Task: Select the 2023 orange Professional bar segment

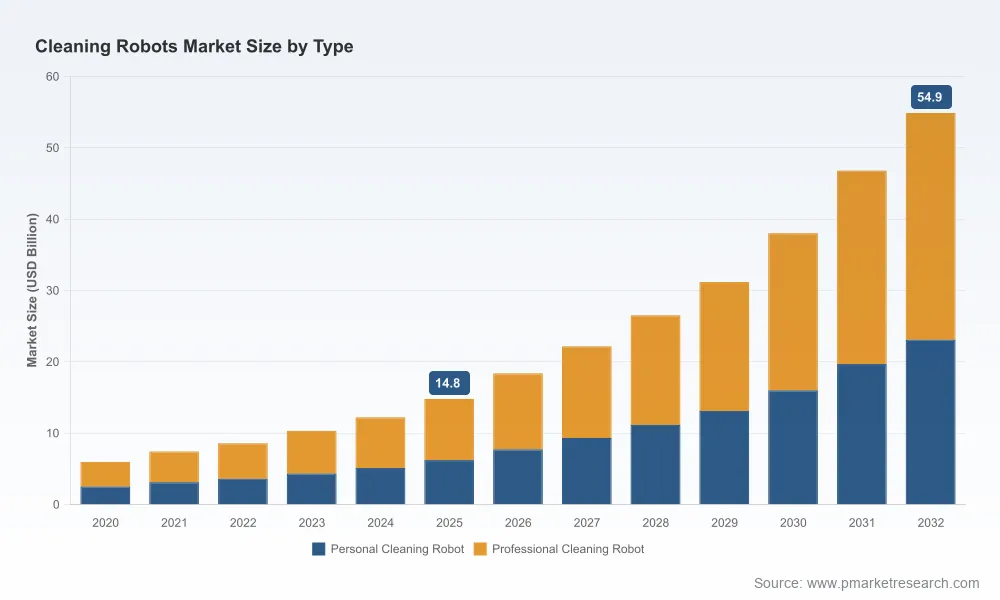Action: [x=311, y=452]
